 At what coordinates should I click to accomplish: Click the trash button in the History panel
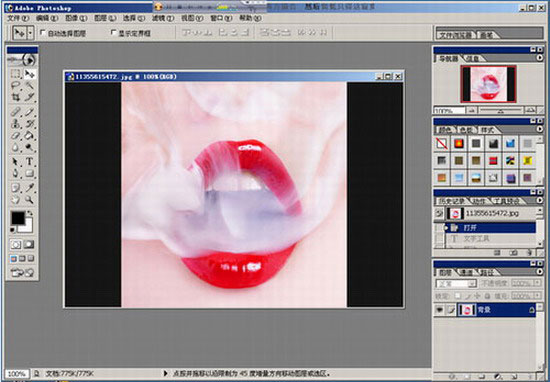(x=529, y=252)
